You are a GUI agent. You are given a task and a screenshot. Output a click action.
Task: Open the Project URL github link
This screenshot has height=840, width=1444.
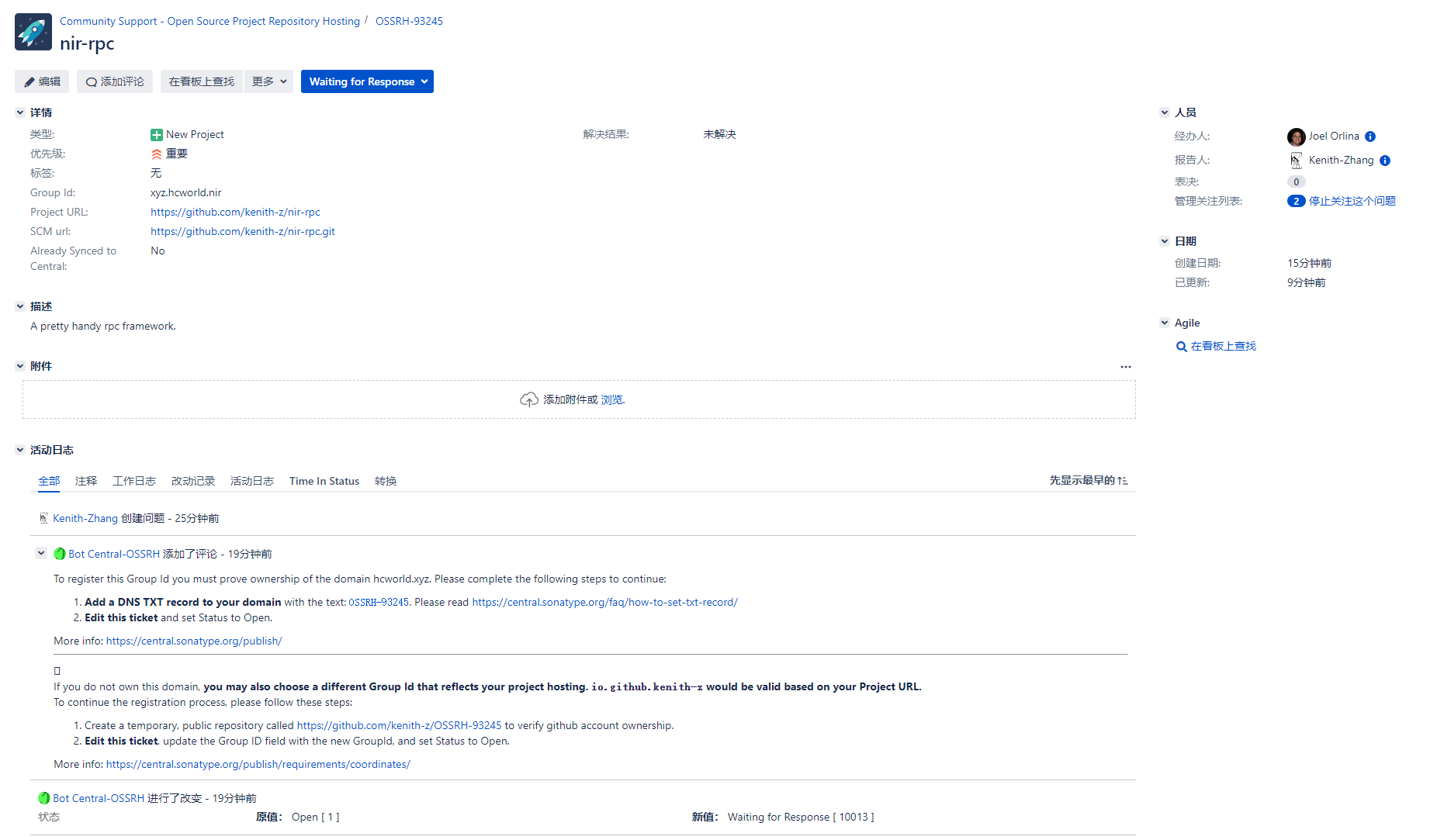point(235,212)
